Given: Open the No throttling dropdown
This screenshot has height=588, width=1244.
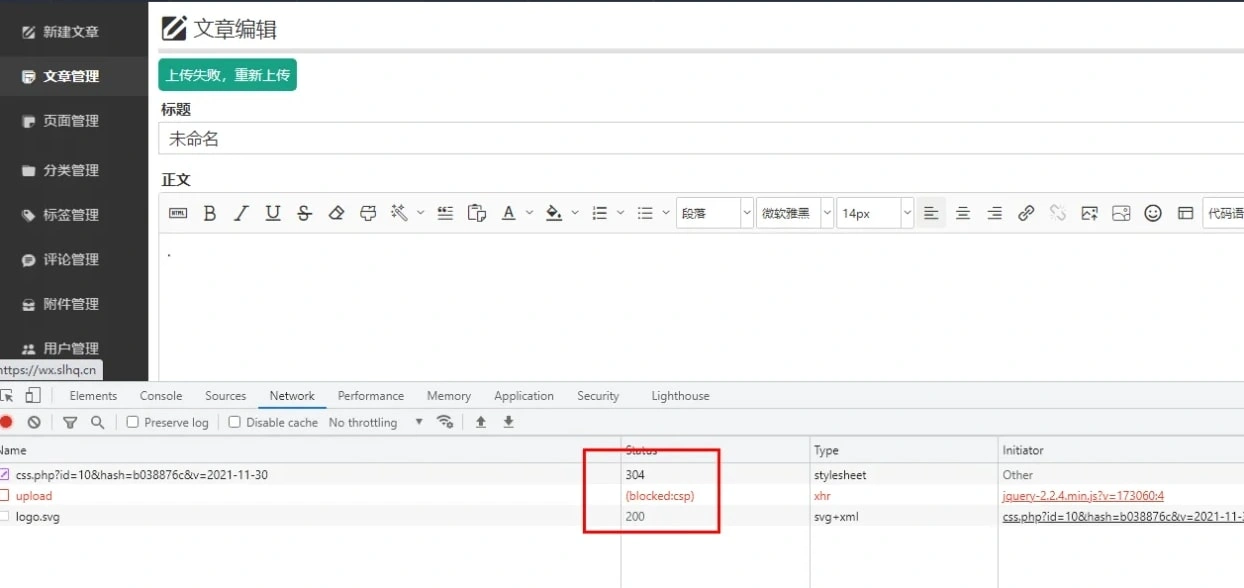Looking at the screenshot, I should pyautogui.click(x=376, y=423).
